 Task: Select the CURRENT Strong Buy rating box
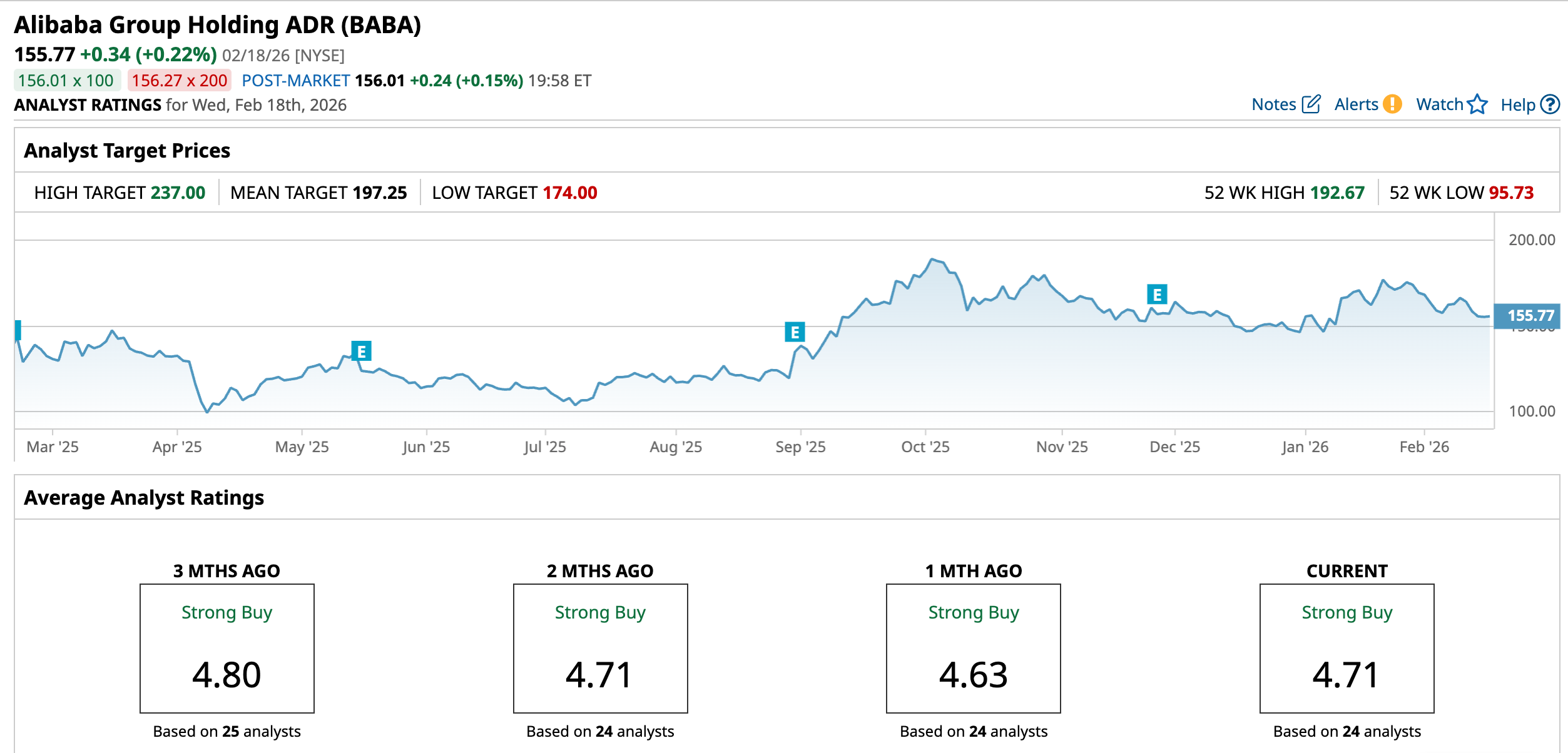click(x=1347, y=648)
